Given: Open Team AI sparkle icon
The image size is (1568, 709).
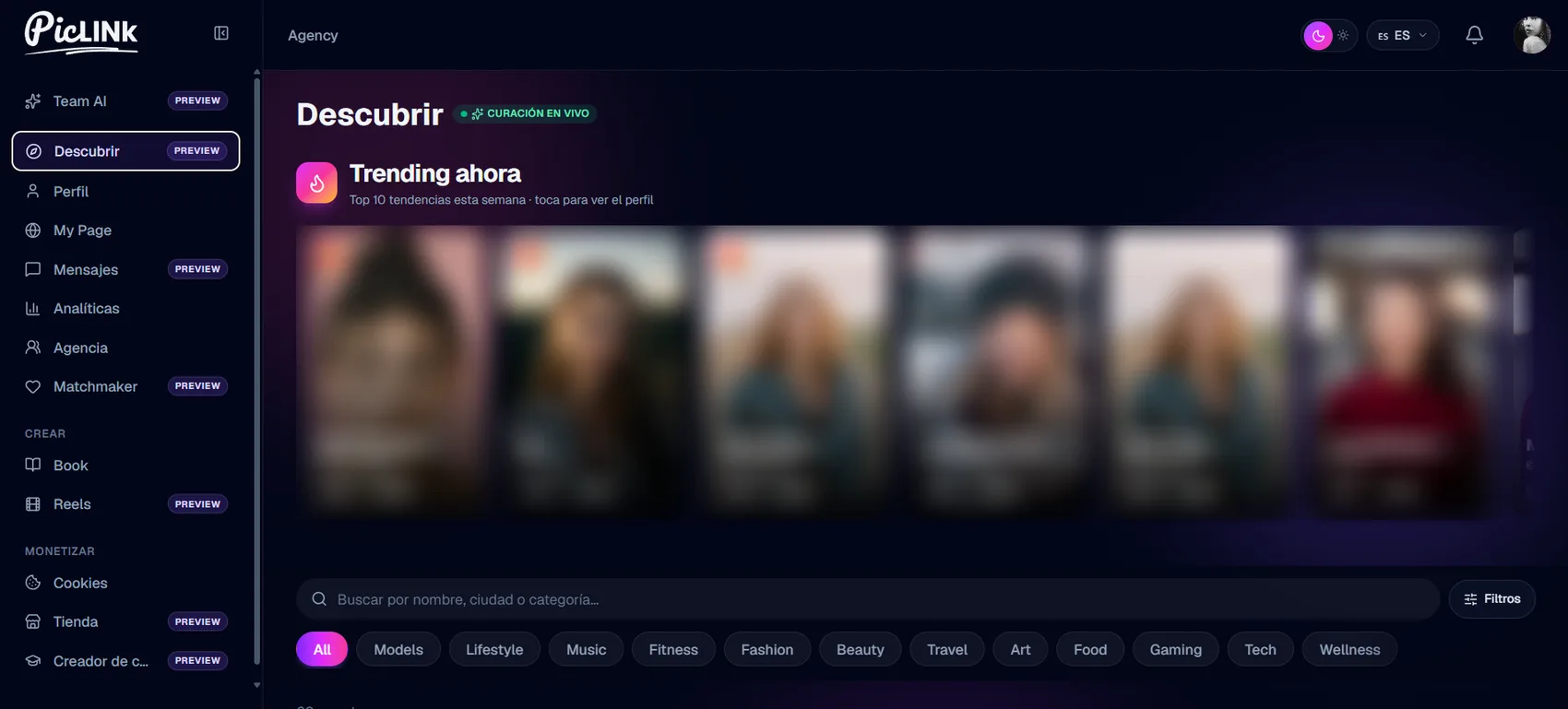Looking at the screenshot, I should (33, 100).
